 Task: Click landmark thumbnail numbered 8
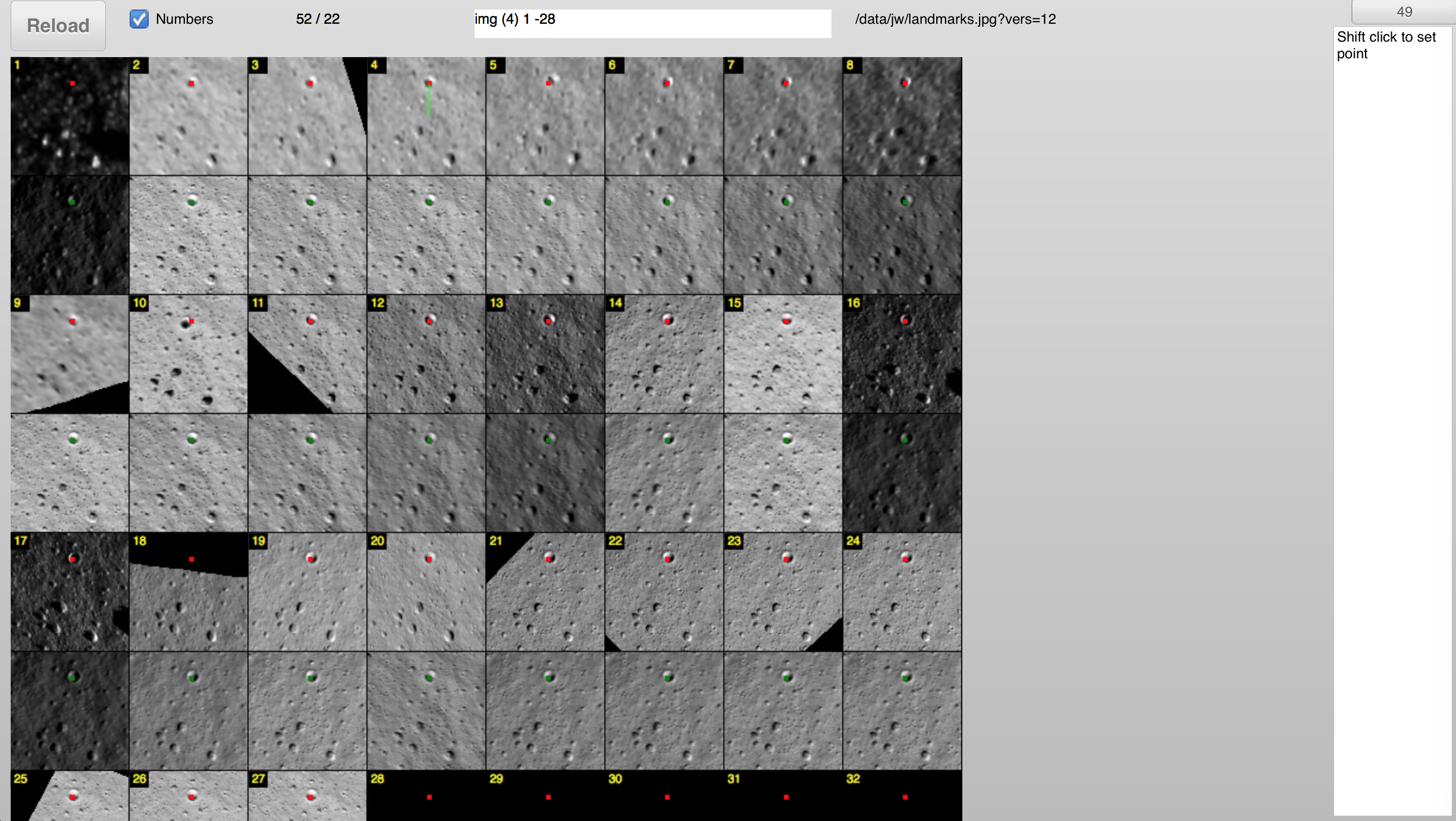pyautogui.click(x=902, y=116)
